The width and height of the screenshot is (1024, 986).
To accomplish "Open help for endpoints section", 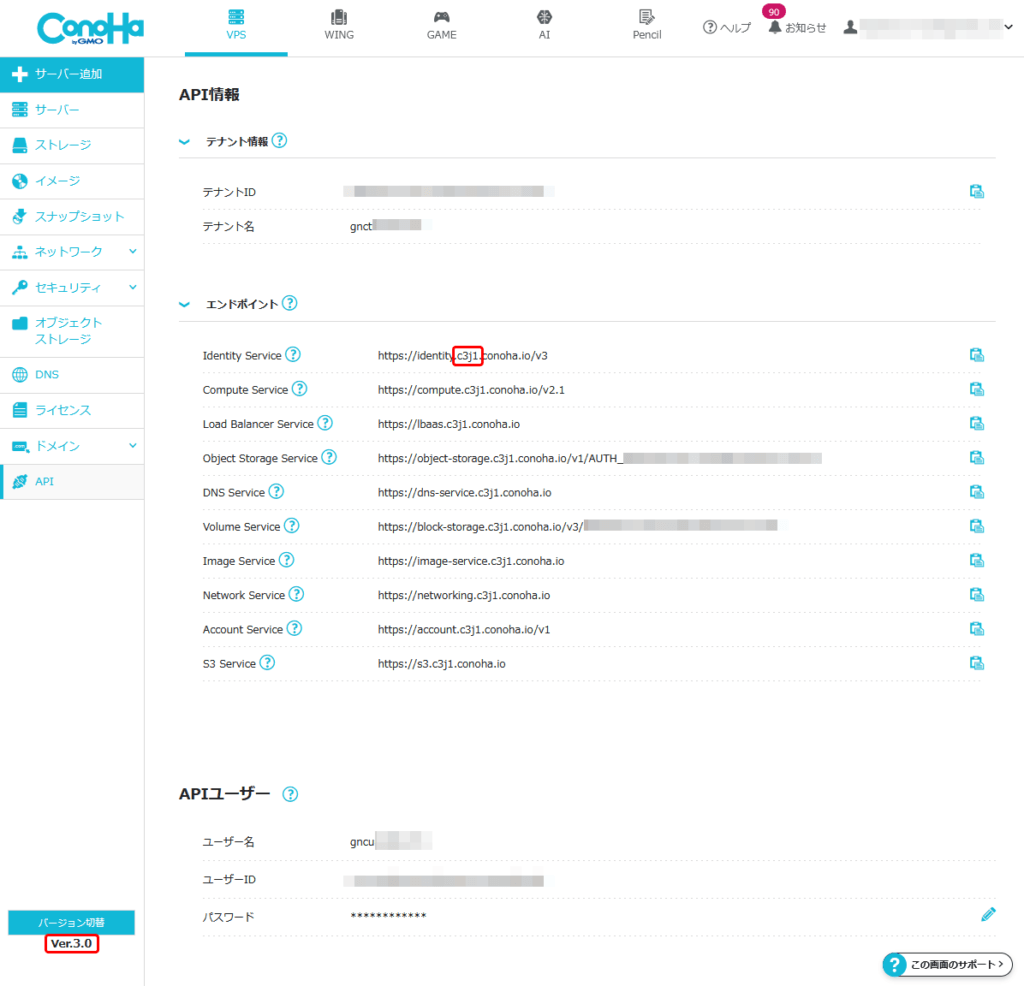I will (x=290, y=303).
